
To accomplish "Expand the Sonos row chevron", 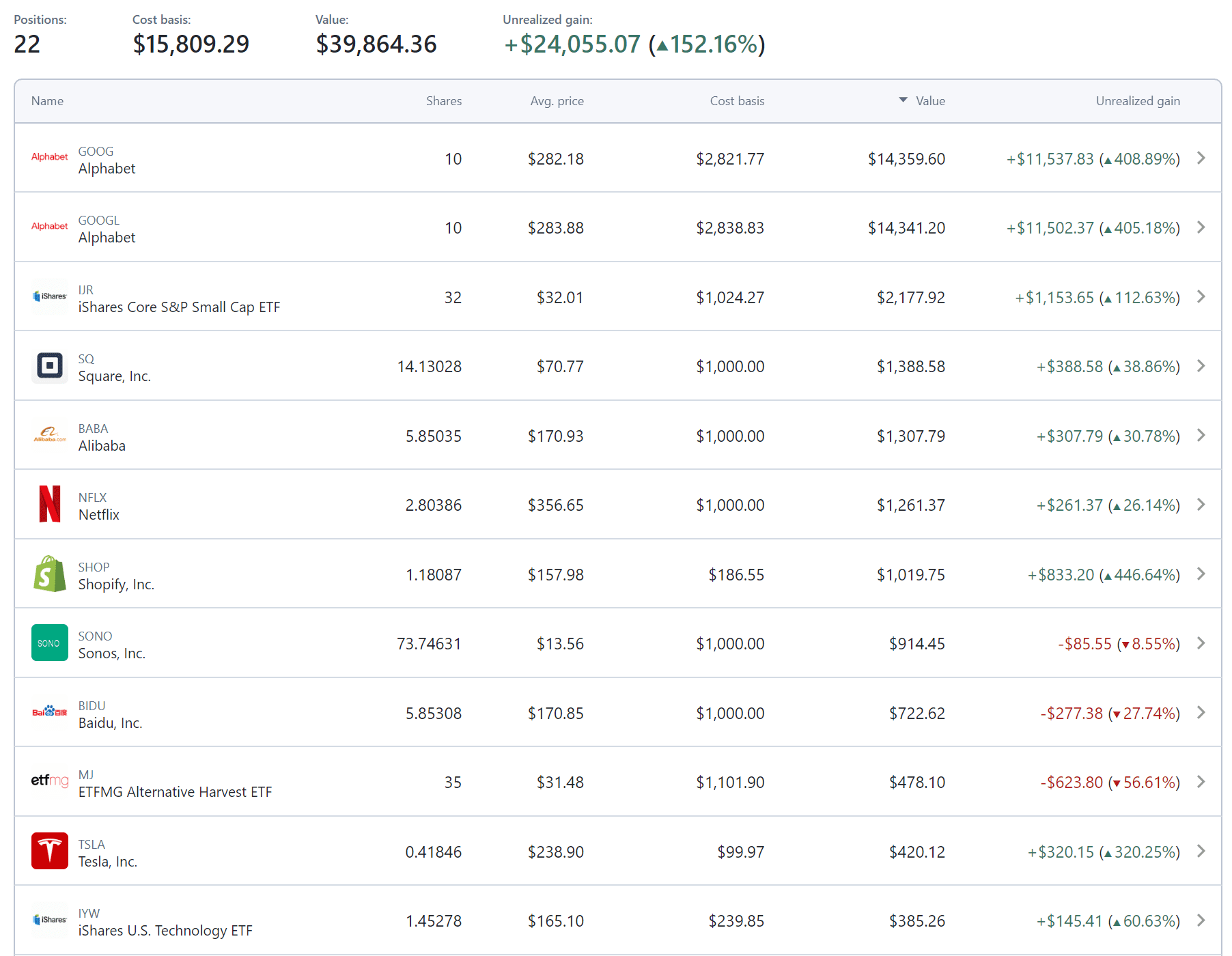I will [x=1201, y=643].
